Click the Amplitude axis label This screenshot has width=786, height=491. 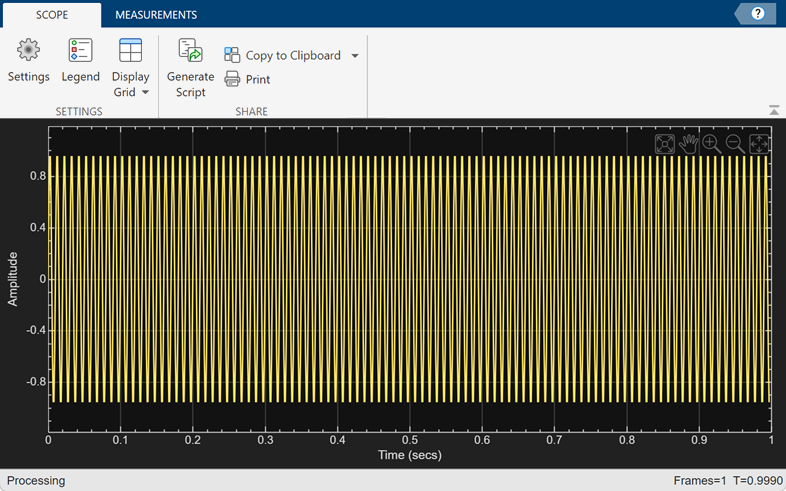pyautogui.click(x=14, y=279)
